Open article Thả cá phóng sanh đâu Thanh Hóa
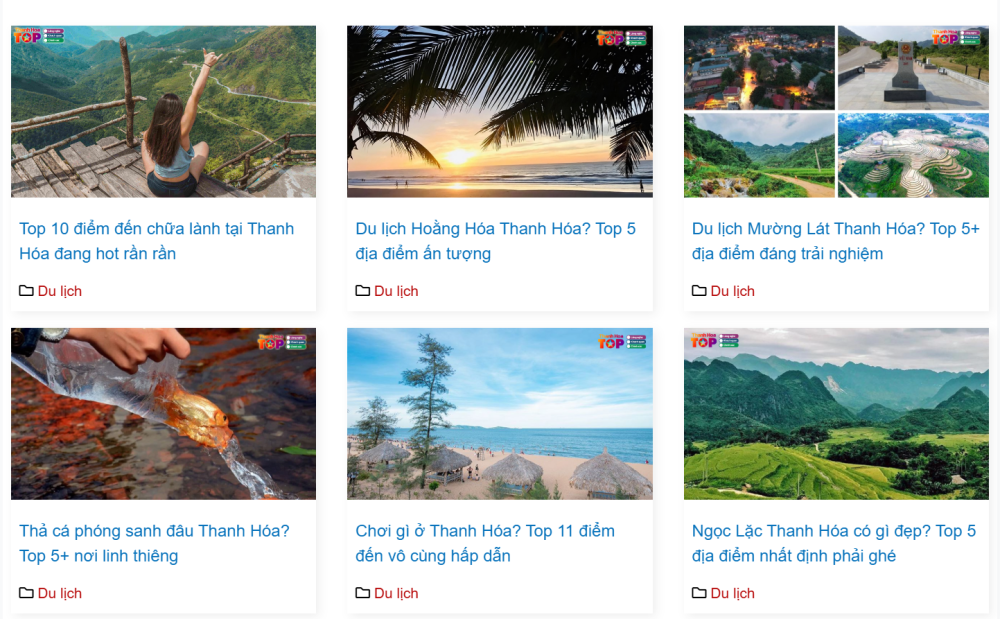The image size is (1000, 619). pyautogui.click(x=154, y=543)
